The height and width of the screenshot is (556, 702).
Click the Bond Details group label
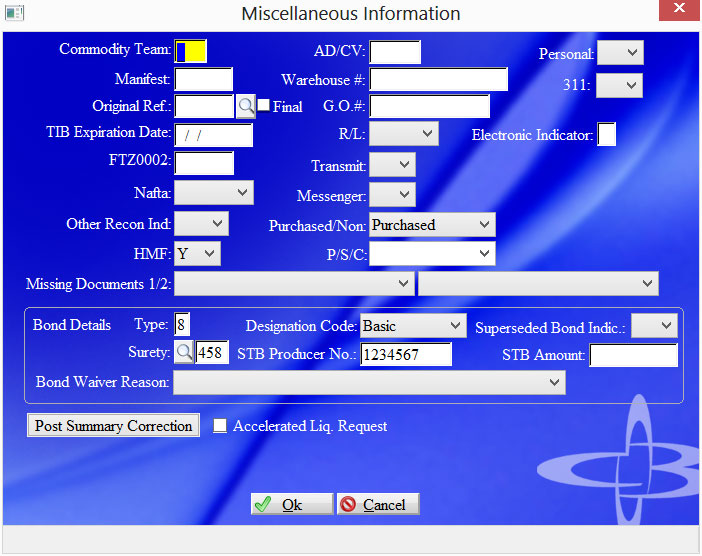click(72, 325)
